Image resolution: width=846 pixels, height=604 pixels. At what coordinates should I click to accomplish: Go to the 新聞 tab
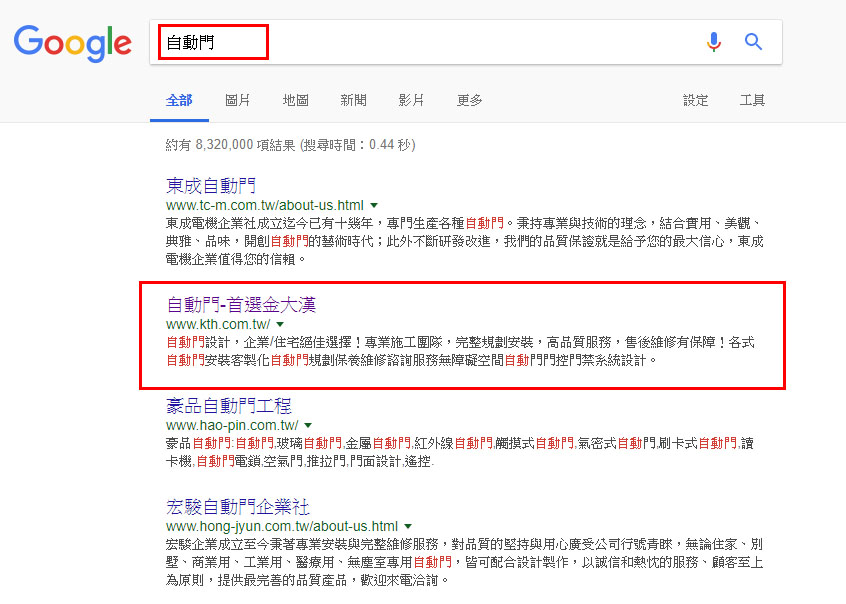point(353,100)
